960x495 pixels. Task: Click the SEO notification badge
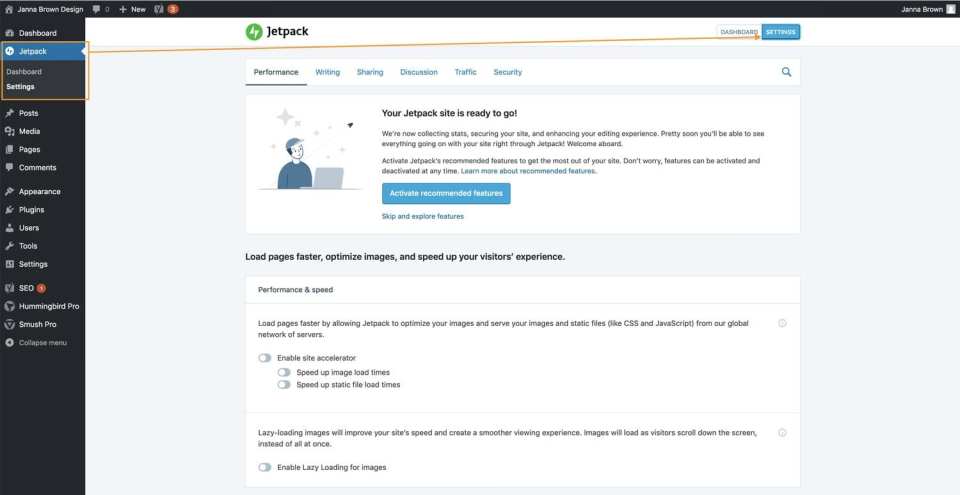(x=41, y=288)
